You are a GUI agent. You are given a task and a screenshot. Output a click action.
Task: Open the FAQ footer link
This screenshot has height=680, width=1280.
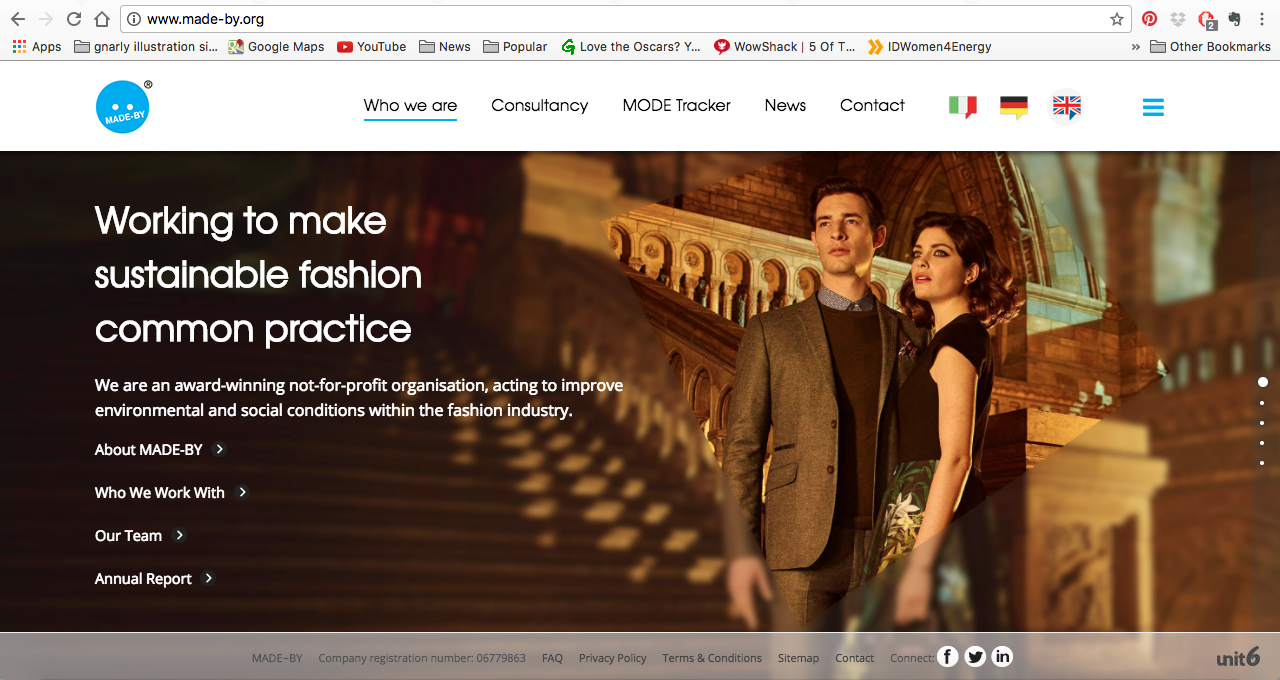coord(552,658)
